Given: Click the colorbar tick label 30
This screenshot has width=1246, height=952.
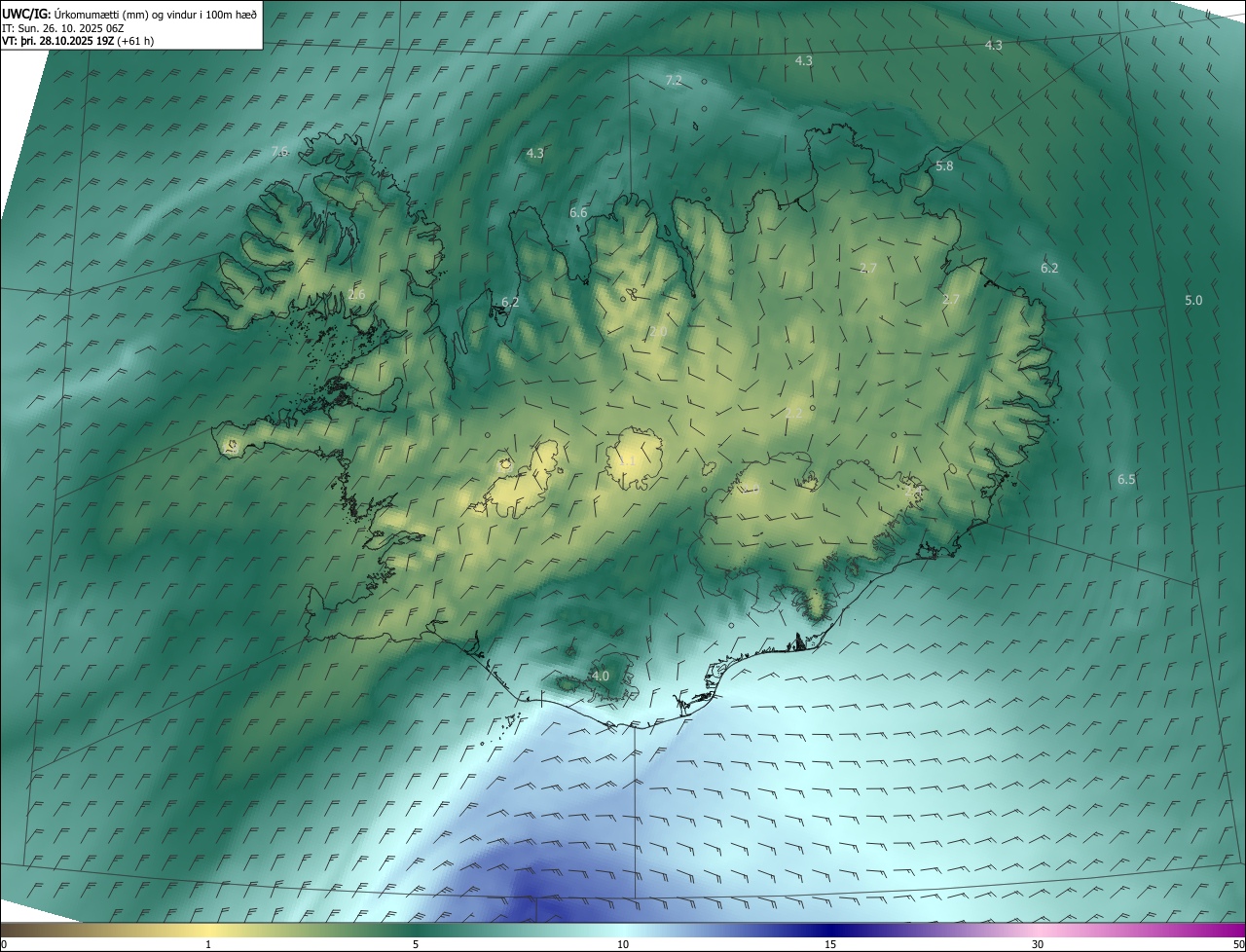Looking at the screenshot, I should (1038, 944).
